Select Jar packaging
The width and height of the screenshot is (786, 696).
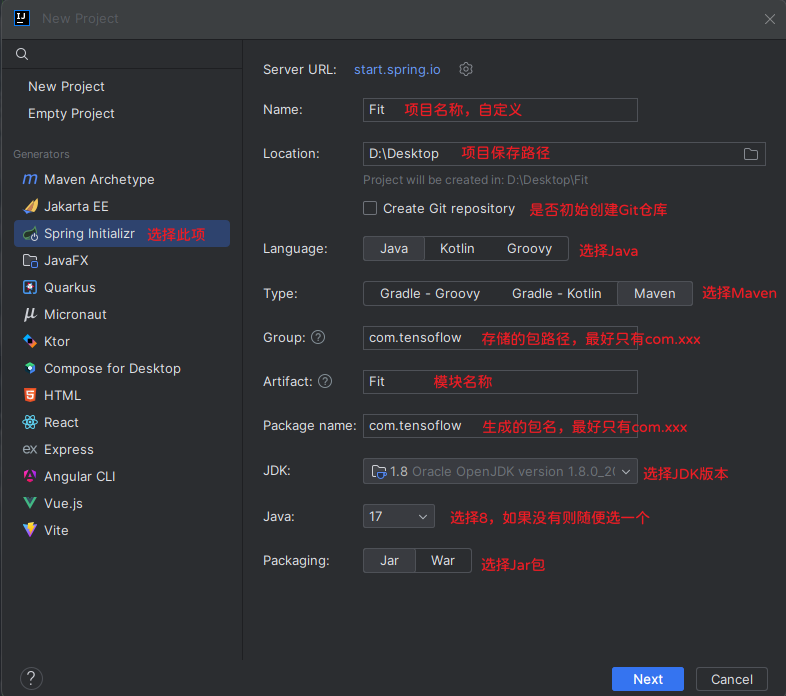point(389,560)
